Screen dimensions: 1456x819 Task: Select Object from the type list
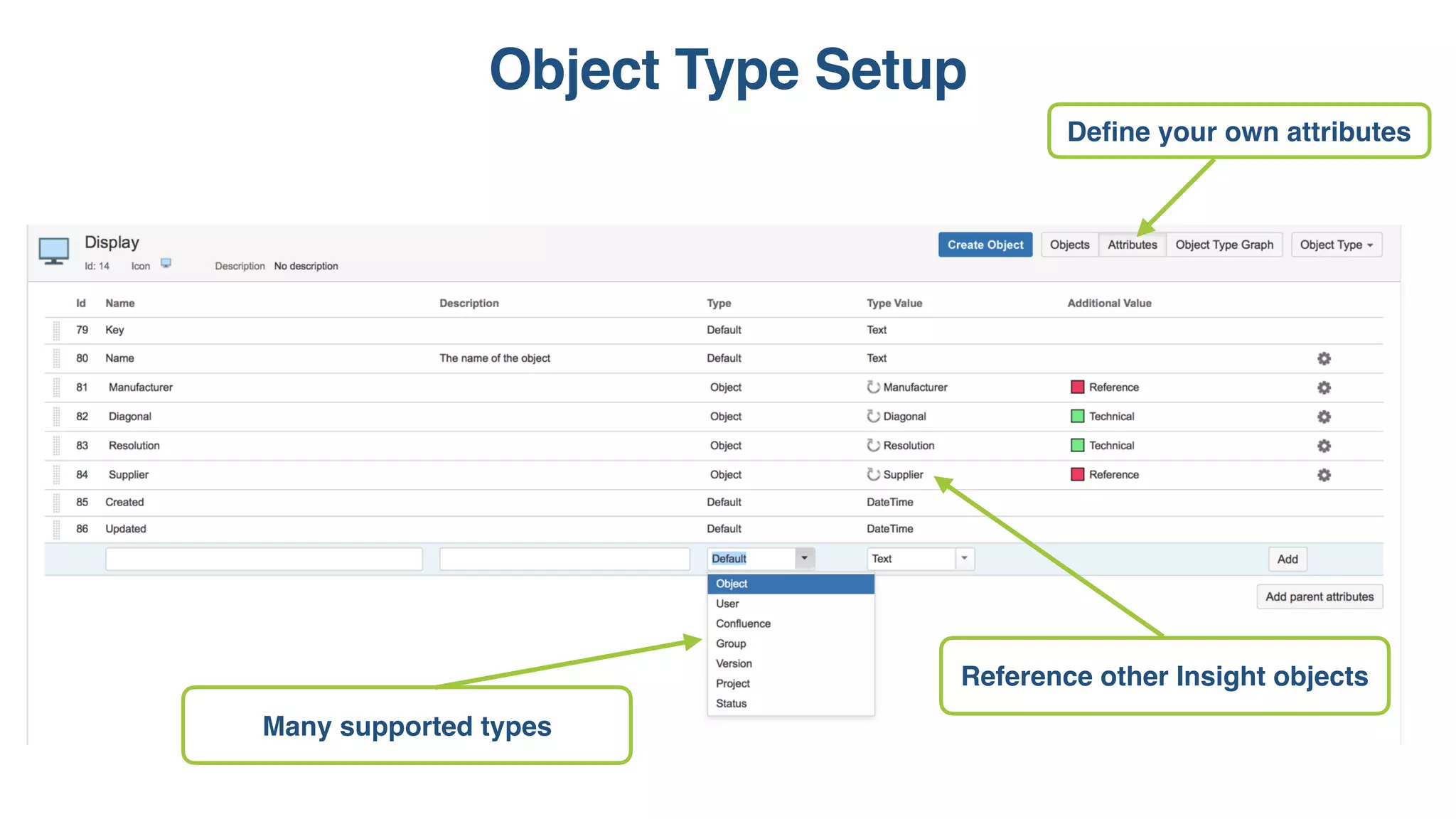point(791,584)
